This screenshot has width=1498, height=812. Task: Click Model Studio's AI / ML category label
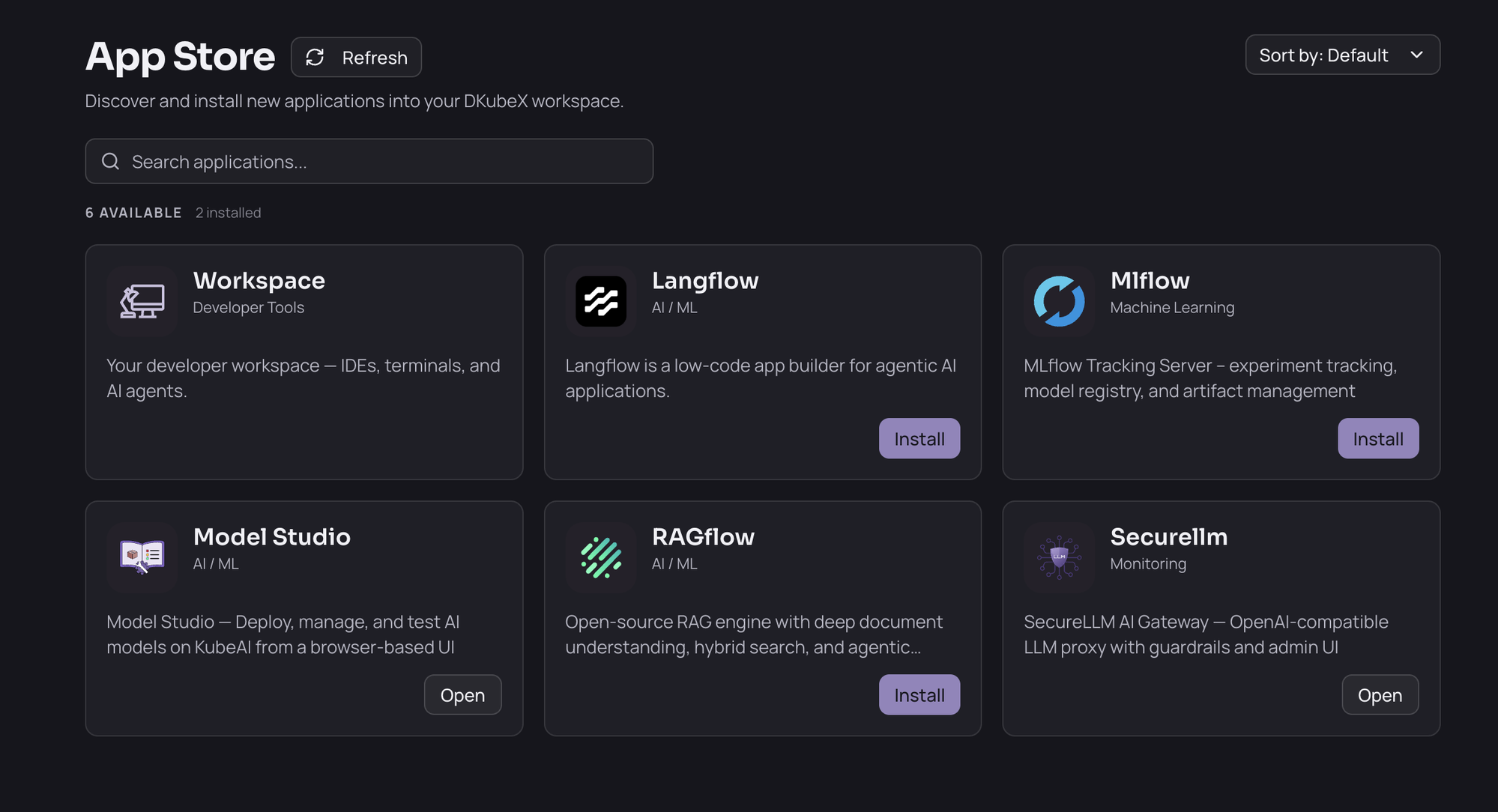click(x=216, y=563)
